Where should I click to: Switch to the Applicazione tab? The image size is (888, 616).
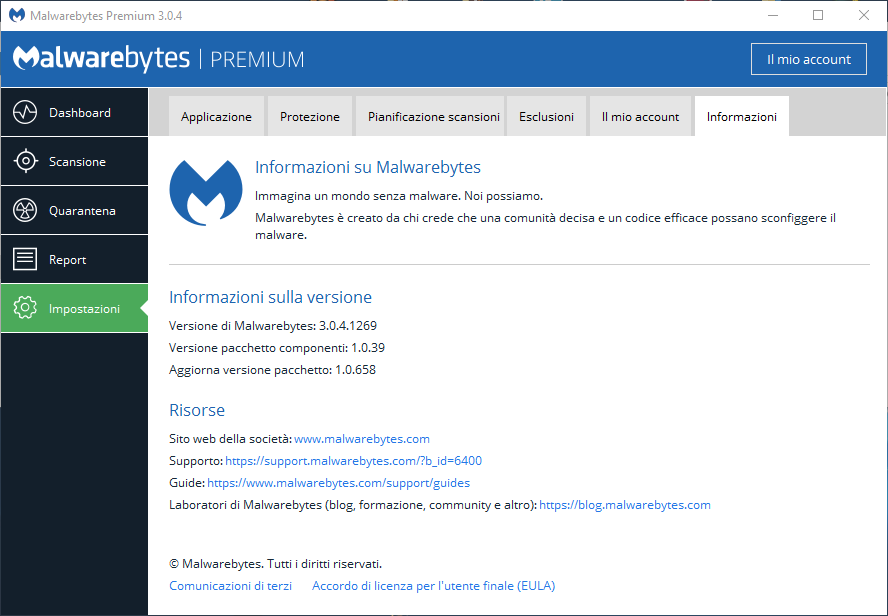(x=216, y=117)
